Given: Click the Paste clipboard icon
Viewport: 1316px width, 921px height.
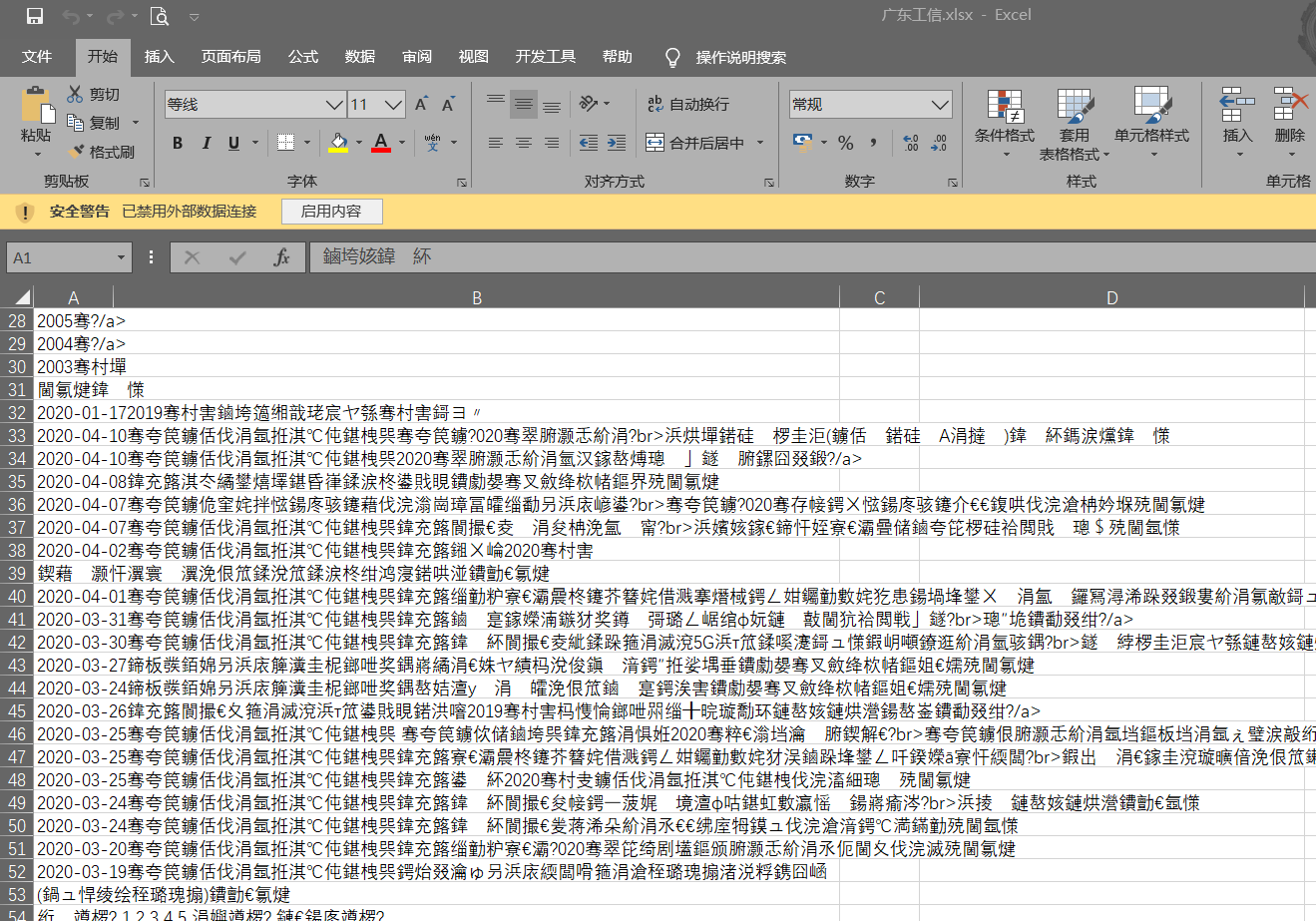Looking at the screenshot, I should click(37, 104).
